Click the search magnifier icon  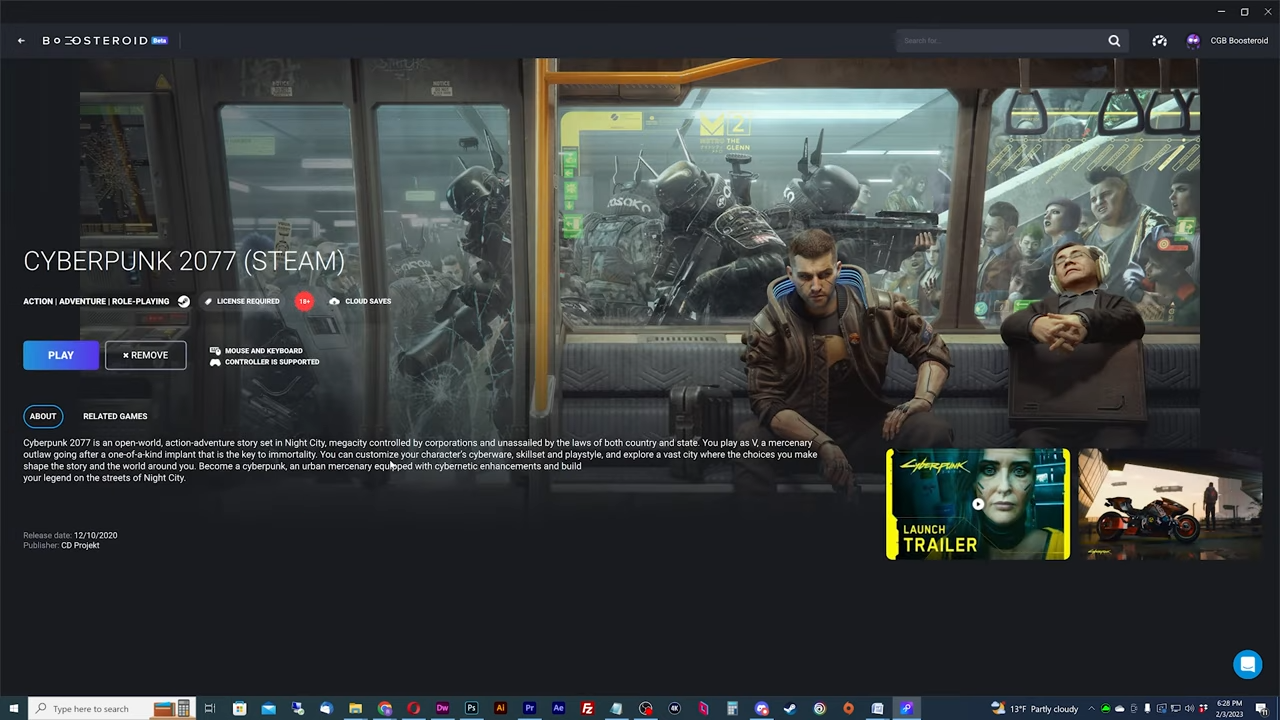[x=1114, y=41]
